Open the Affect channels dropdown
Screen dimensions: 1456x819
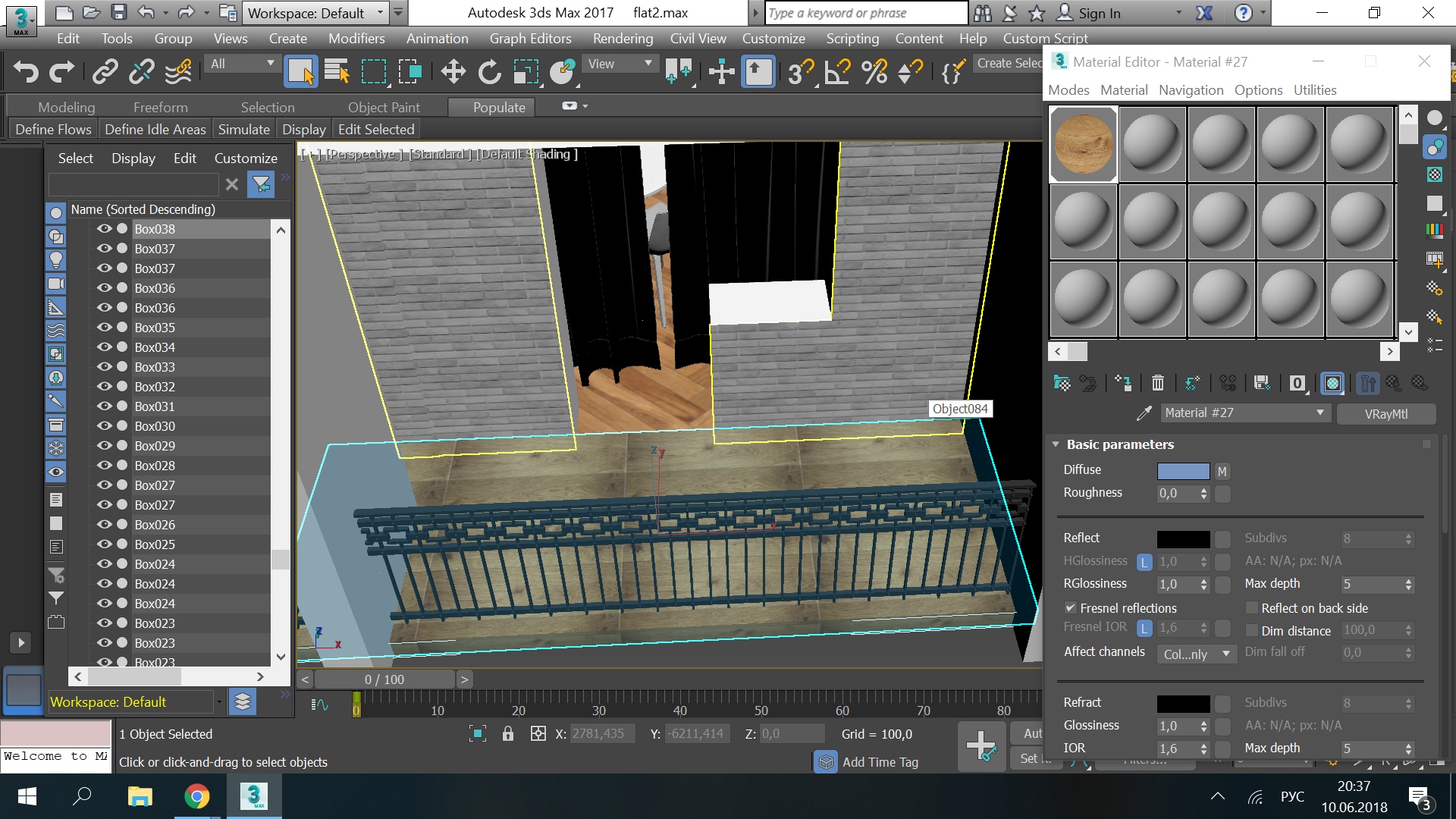[1197, 654]
